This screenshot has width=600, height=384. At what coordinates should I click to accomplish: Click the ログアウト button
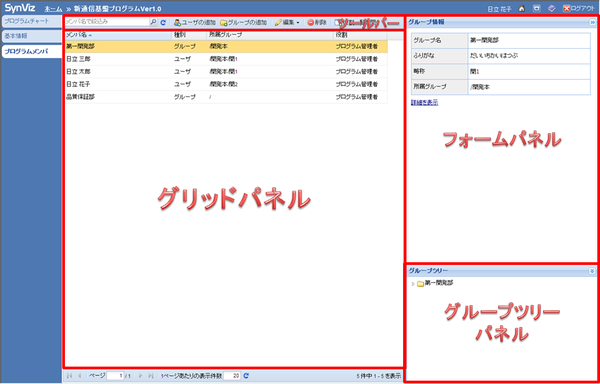[579, 8]
